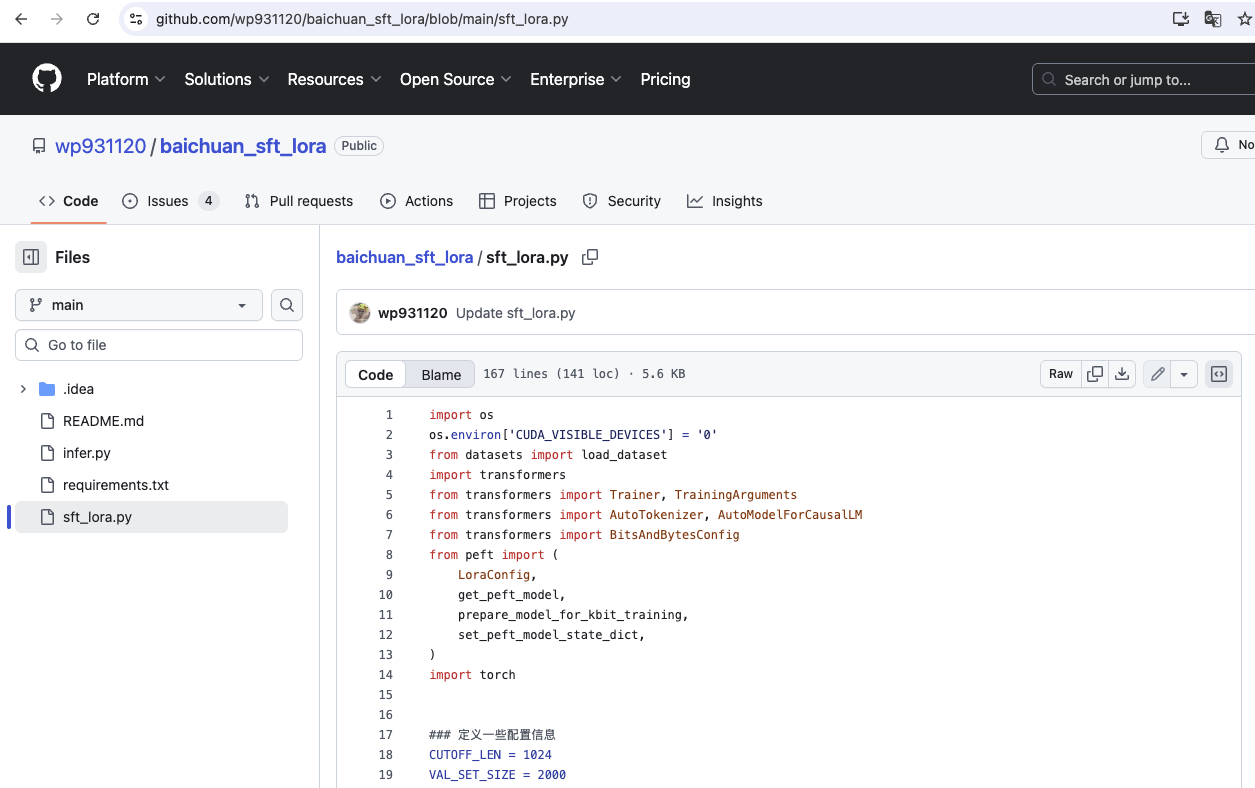The height and width of the screenshot is (788, 1255).
Task: Click the CUTOFF_LEN = 1024 code line
Action: pos(490,755)
